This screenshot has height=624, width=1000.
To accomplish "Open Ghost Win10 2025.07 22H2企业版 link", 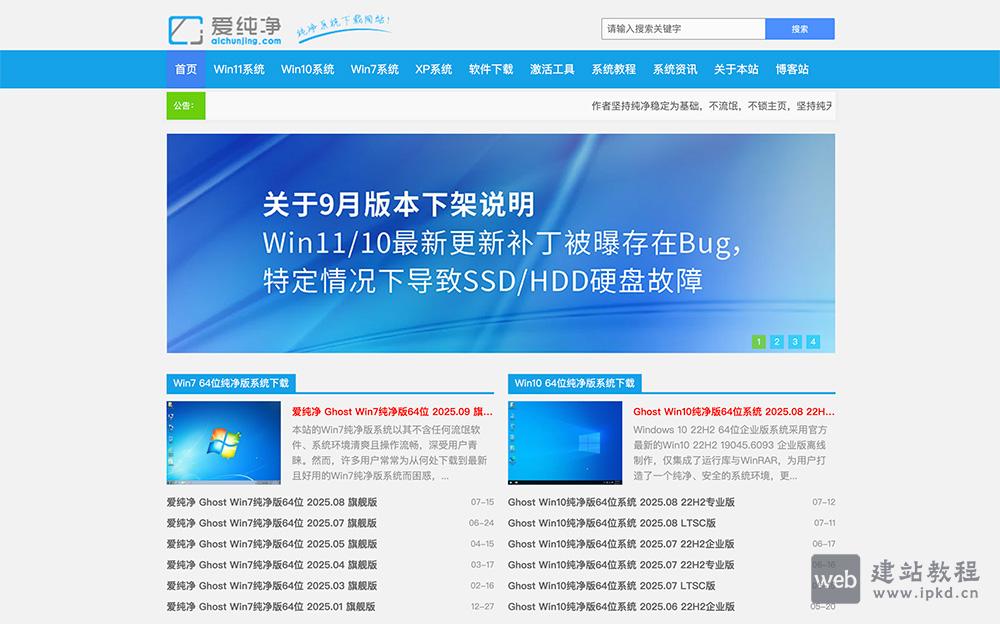I will pos(621,544).
